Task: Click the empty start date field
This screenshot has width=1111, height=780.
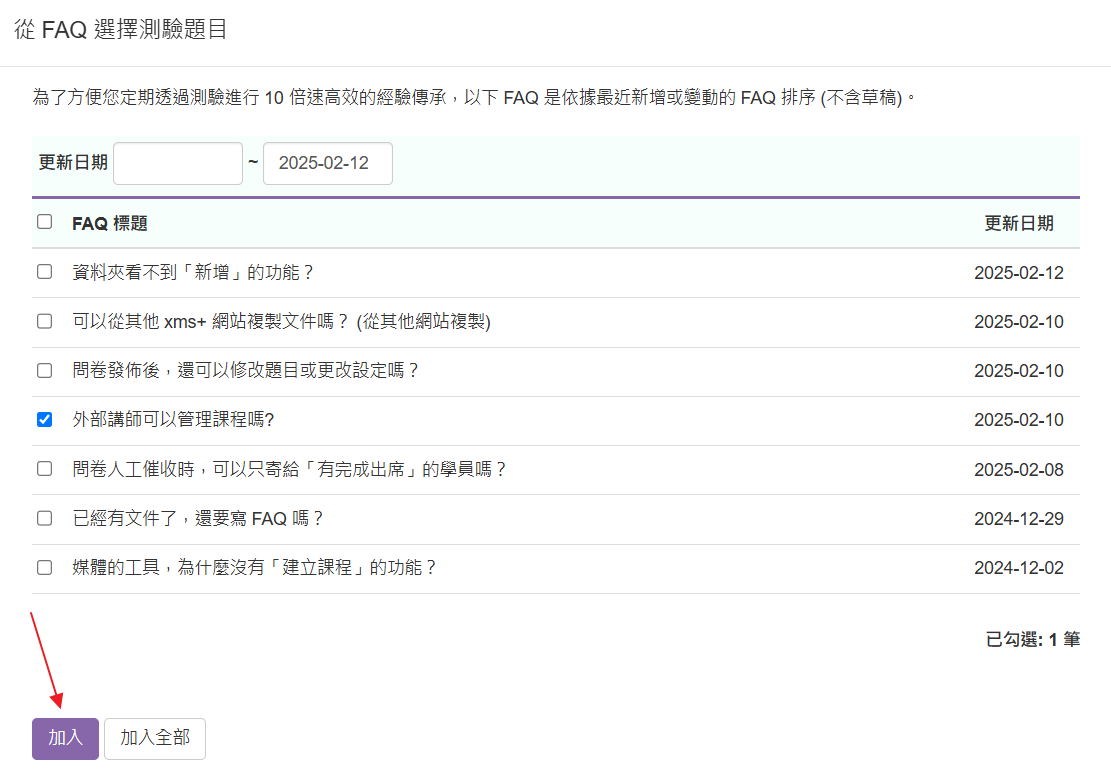Action: pos(178,164)
